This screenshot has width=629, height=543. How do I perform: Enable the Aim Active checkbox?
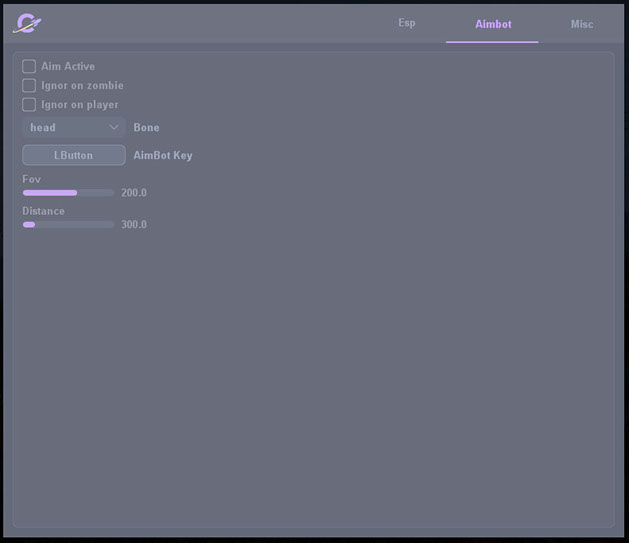29,66
